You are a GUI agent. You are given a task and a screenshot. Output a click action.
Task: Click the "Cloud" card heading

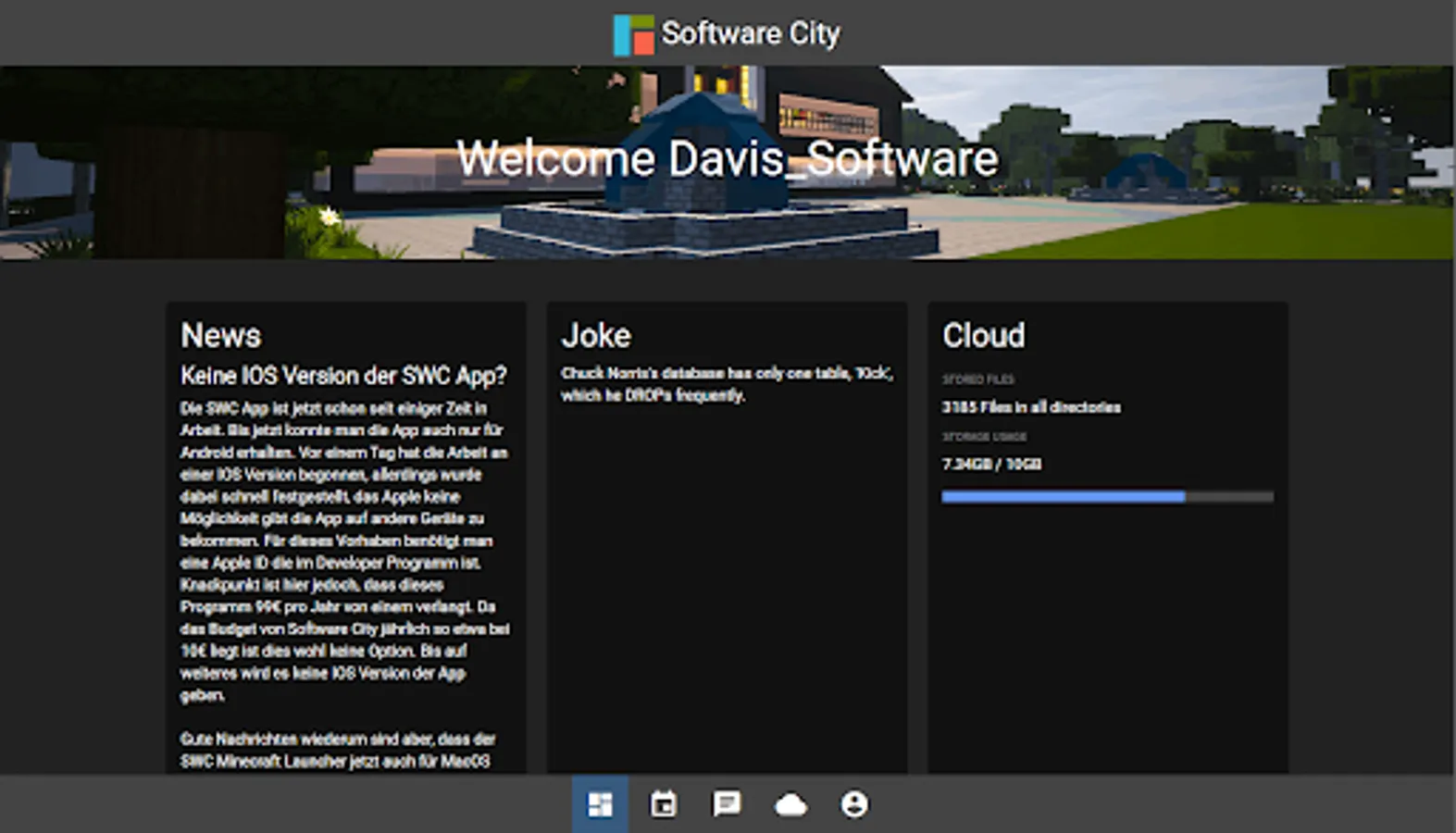[x=984, y=335]
